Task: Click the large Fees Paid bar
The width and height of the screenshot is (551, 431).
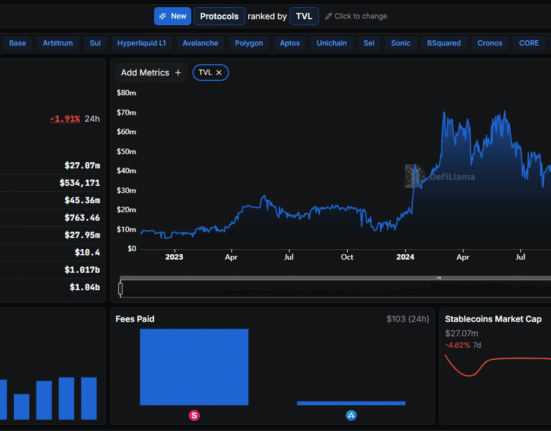Action: (x=194, y=367)
